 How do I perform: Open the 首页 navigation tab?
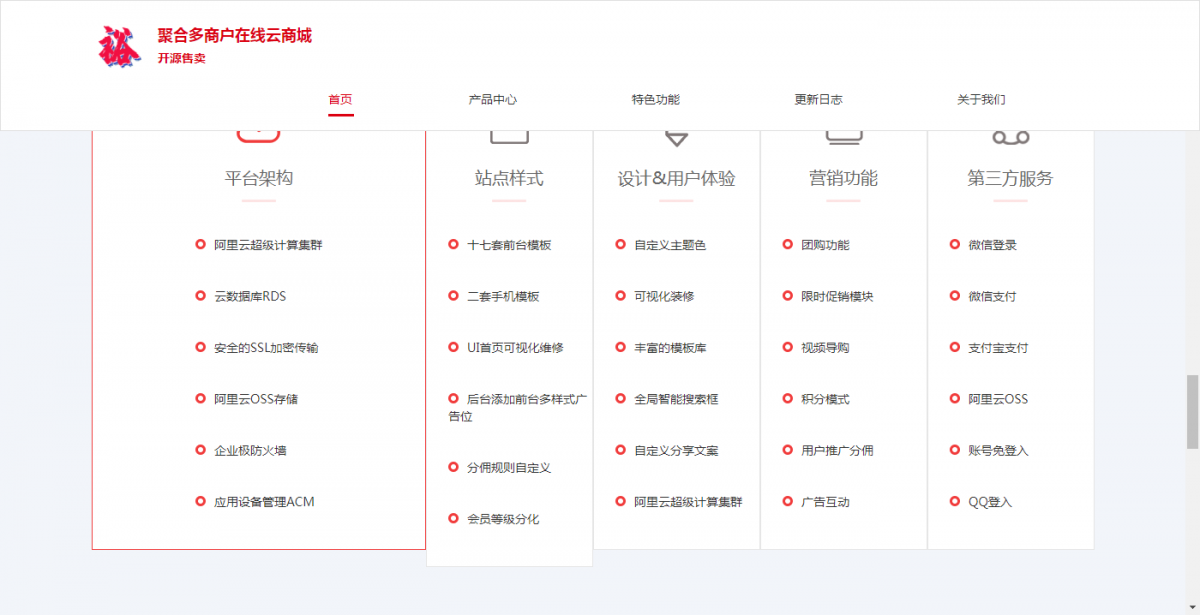pyautogui.click(x=340, y=100)
